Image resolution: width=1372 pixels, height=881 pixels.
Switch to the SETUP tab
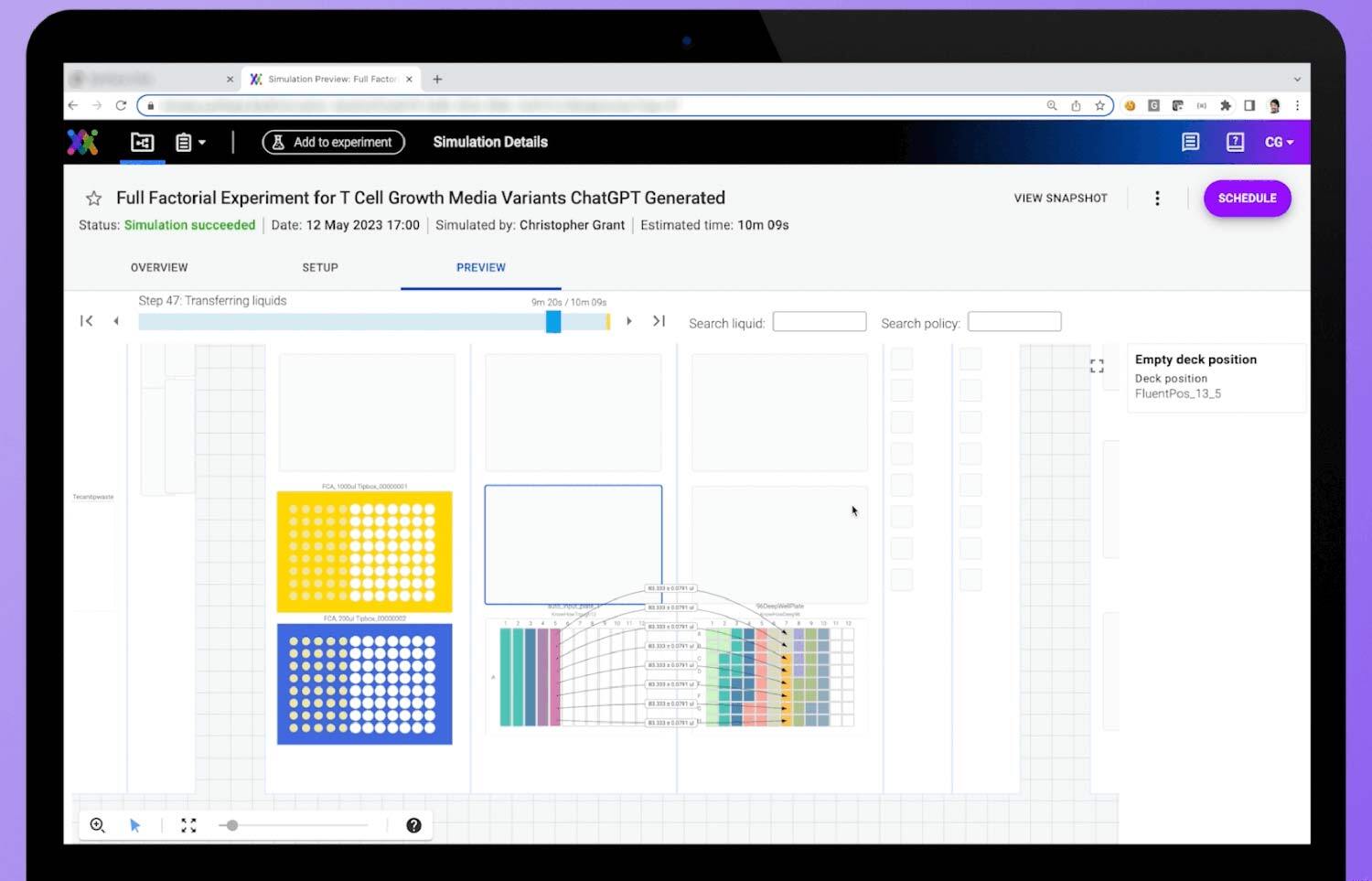(x=319, y=267)
